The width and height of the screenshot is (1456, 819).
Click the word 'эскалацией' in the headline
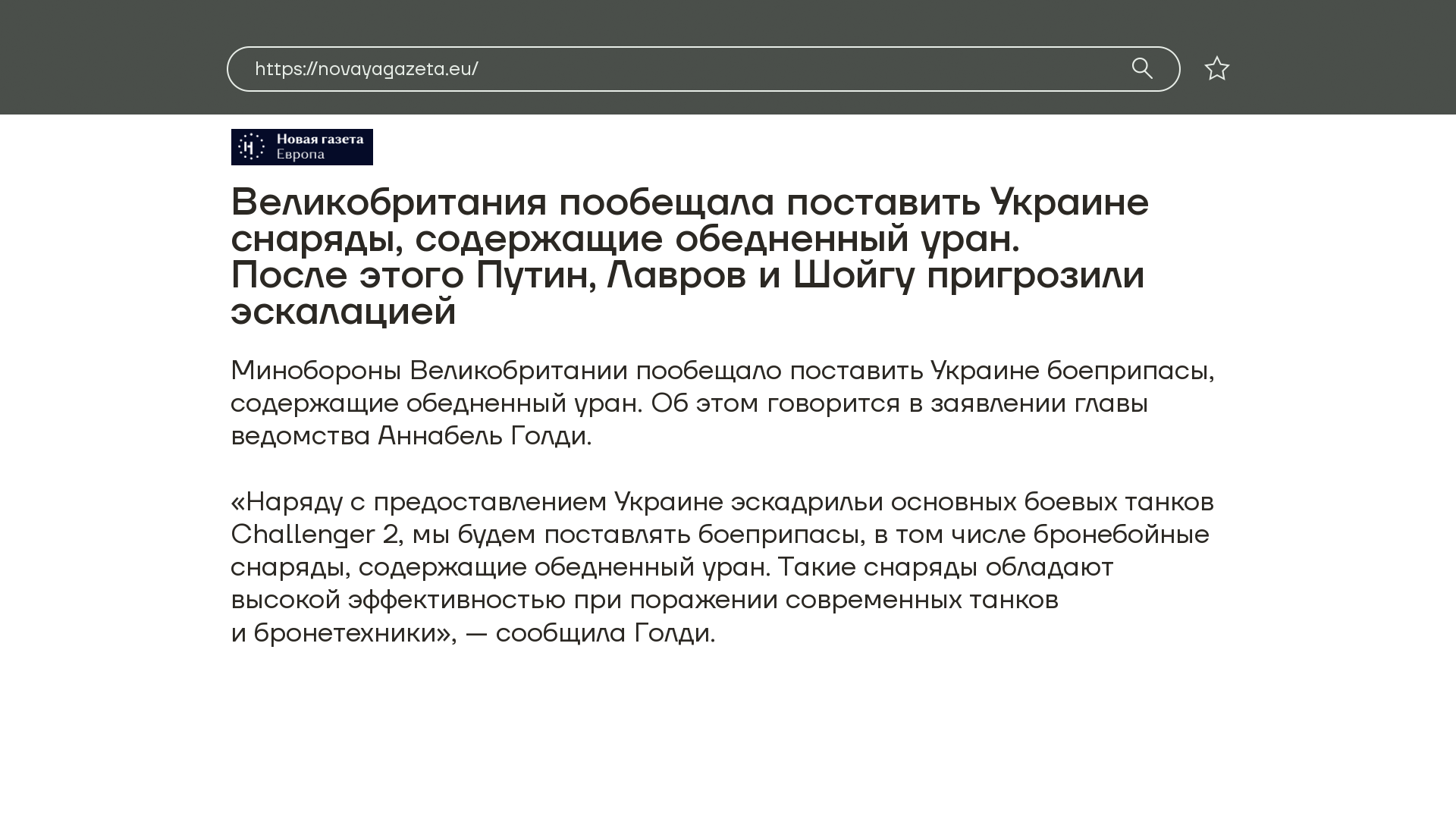click(x=343, y=312)
